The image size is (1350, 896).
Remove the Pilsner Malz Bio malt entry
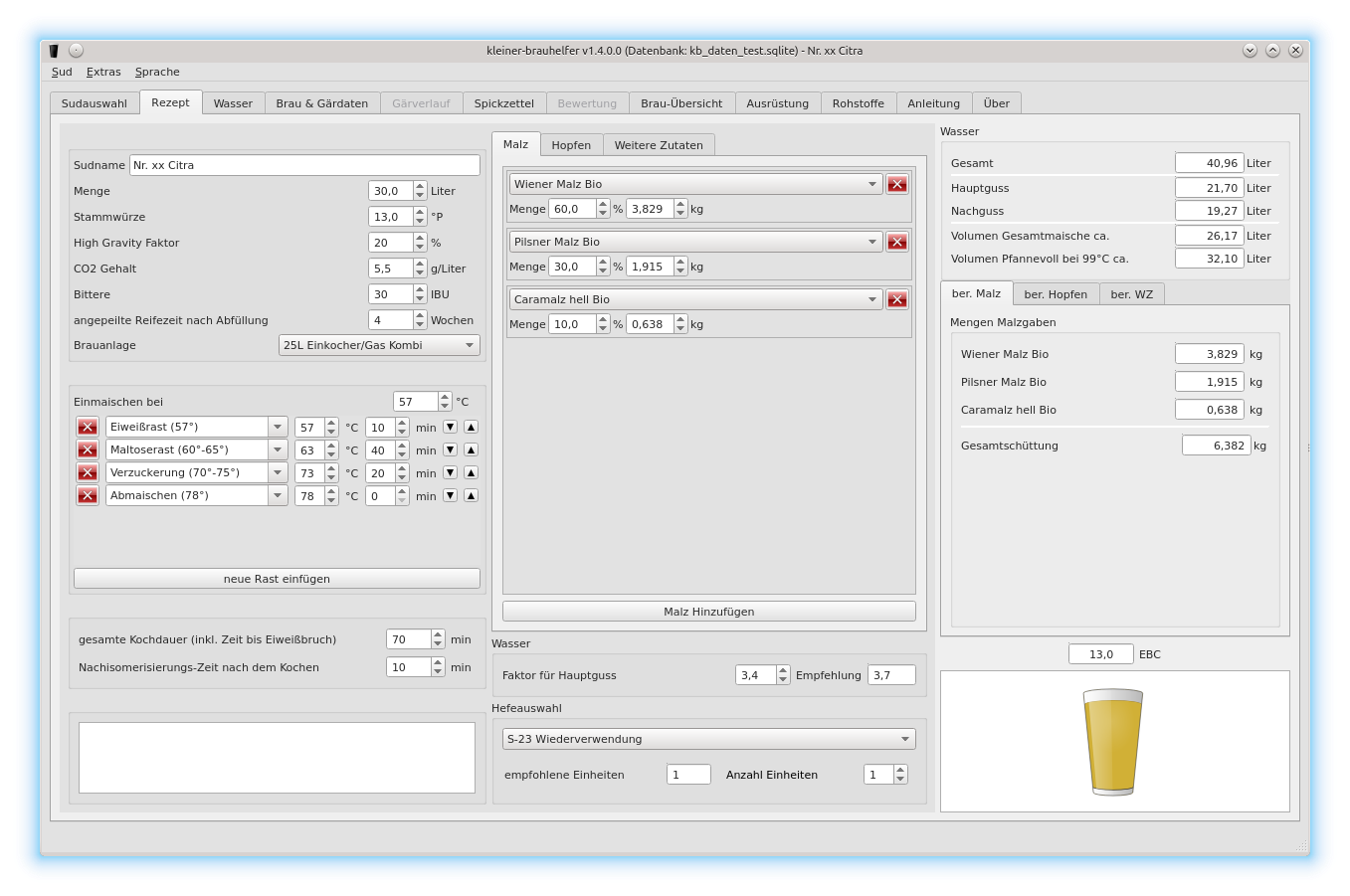pos(896,242)
